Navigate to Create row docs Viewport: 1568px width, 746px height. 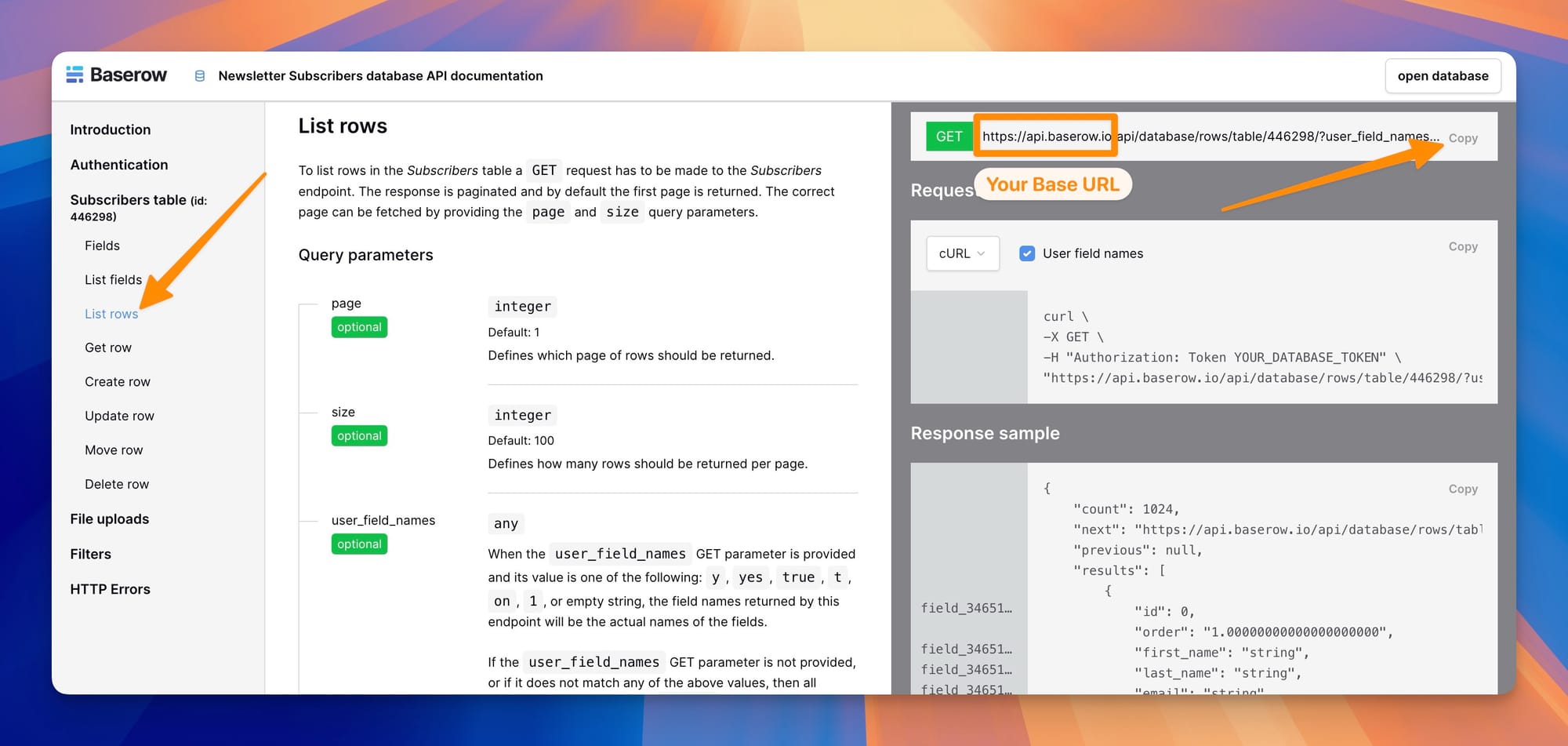[x=117, y=382]
